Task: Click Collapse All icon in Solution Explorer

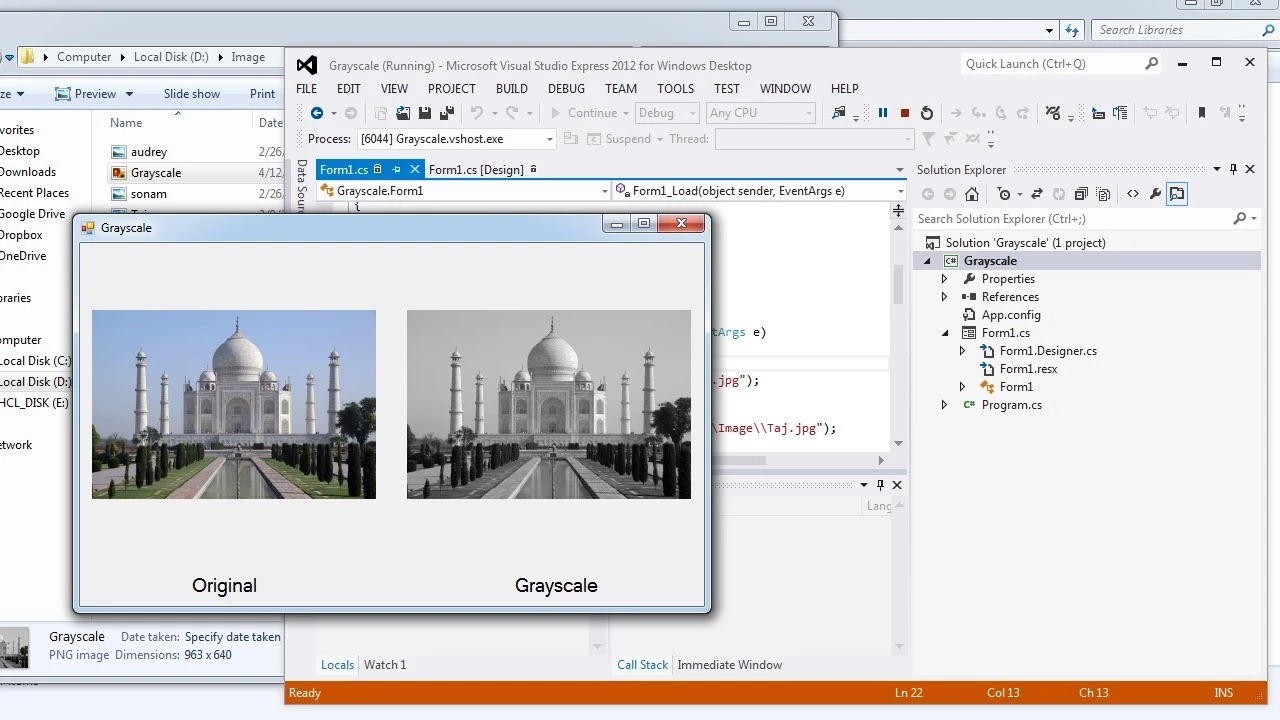Action: coord(1081,194)
